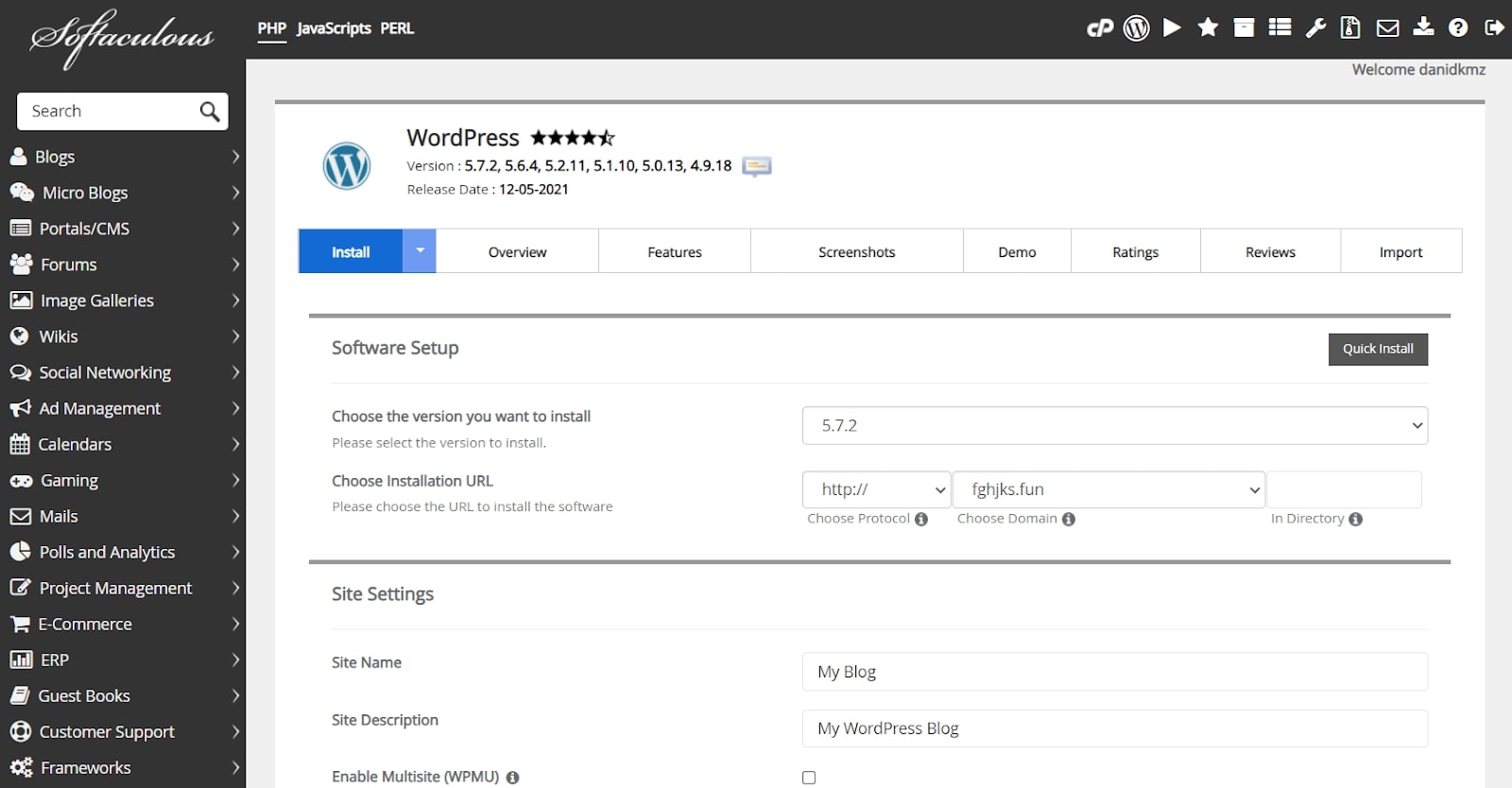Open help with the question mark icon
1512x788 pixels.
click(1458, 28)
